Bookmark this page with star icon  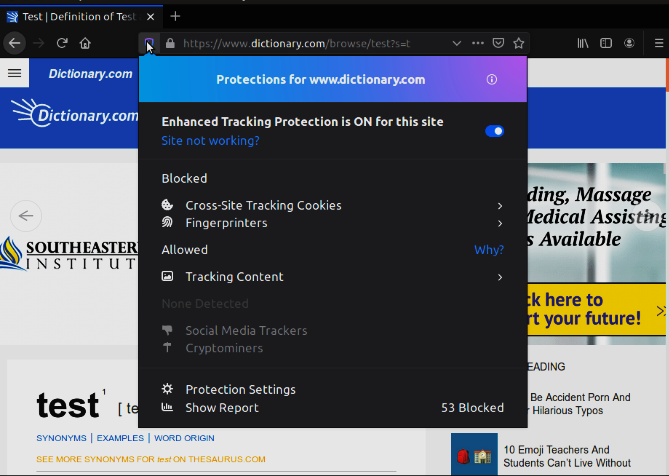[x=519, y=43]
